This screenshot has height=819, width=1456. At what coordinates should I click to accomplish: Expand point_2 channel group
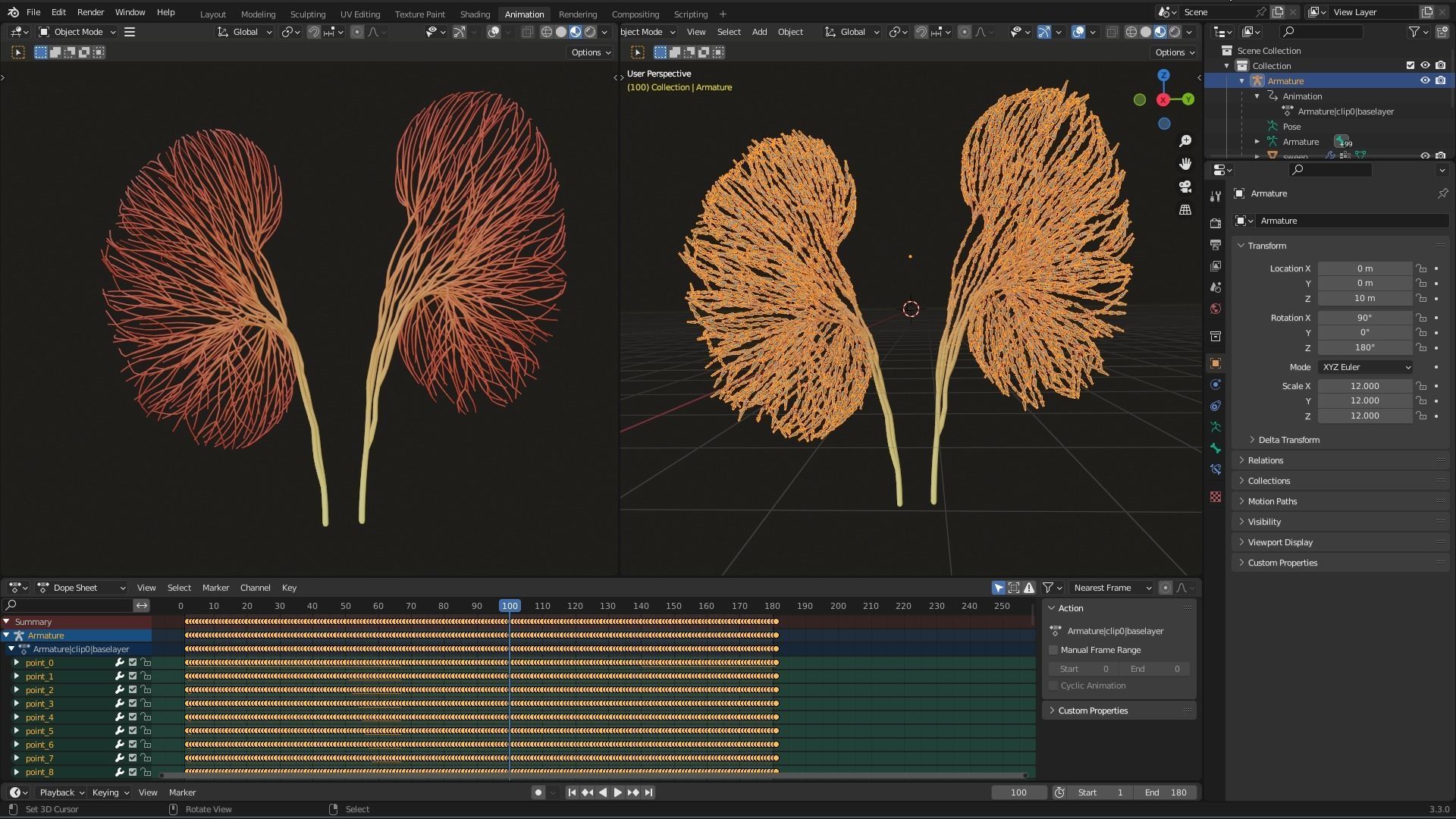[x=17, y=690]
